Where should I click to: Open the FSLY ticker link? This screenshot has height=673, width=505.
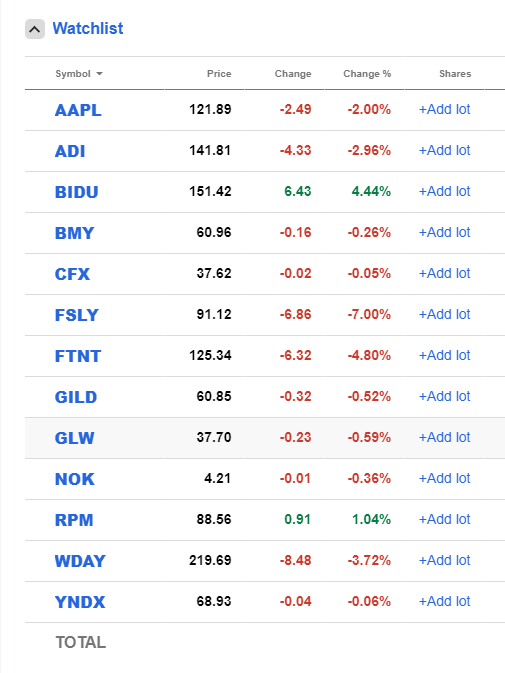76,315
